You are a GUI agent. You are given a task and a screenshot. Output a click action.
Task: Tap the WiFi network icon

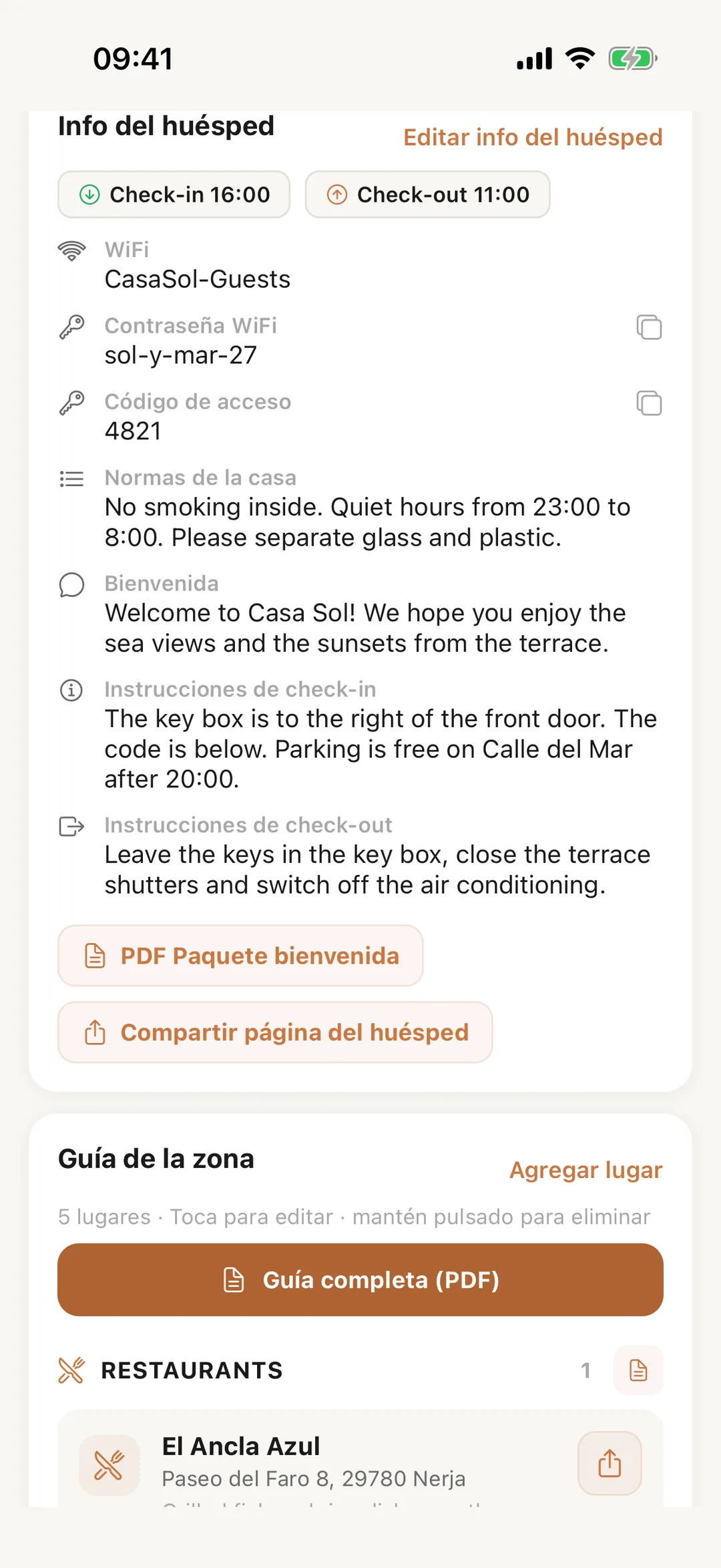[x=71, y=251]
